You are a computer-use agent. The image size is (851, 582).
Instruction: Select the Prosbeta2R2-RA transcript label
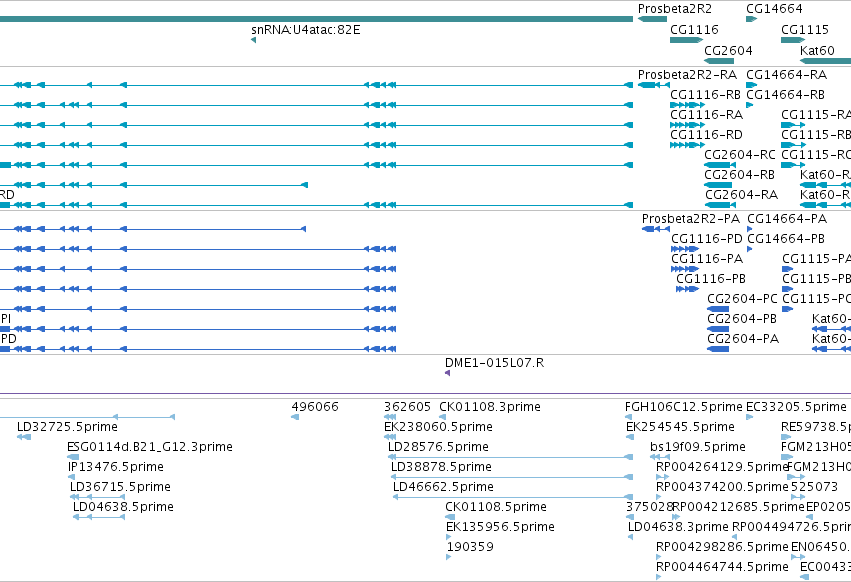coord(687,75)
